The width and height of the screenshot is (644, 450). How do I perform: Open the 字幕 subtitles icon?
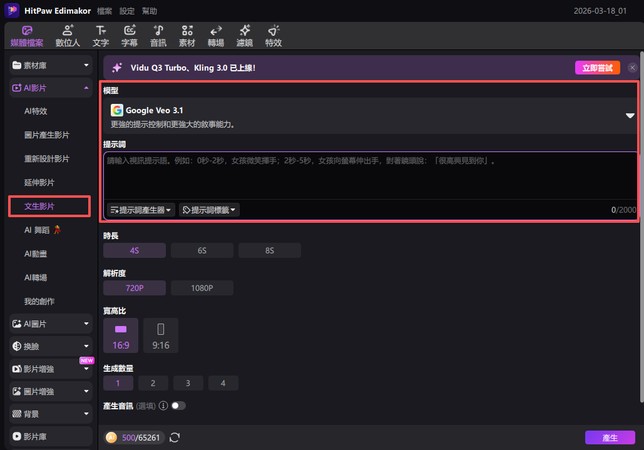pos(130,30)
